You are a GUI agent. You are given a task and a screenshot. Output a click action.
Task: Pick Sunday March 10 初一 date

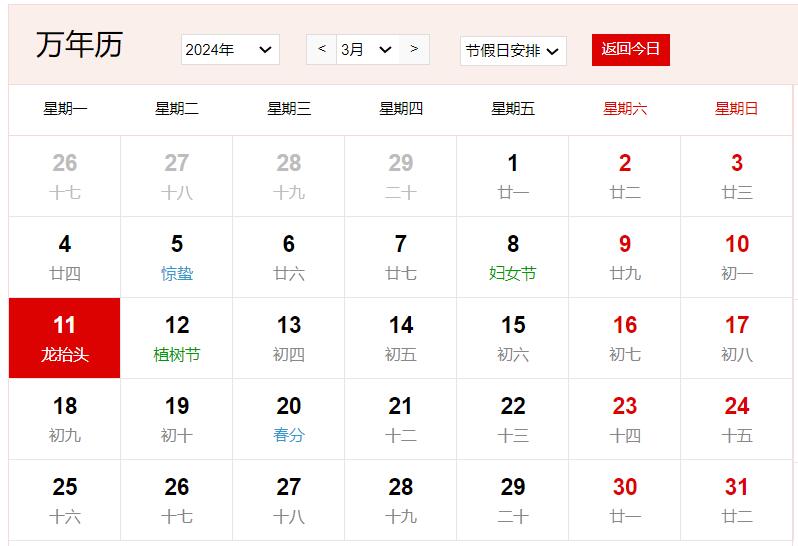(x=737, y=257)
